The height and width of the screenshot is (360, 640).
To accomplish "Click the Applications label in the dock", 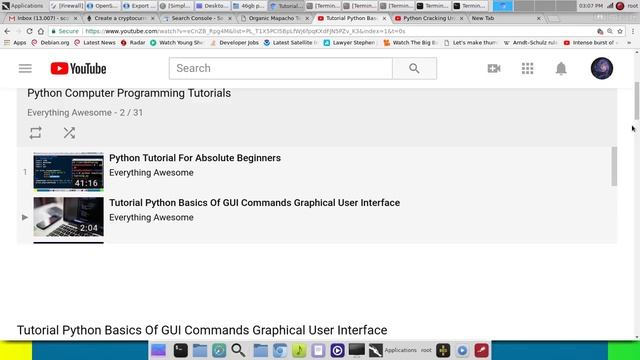I will click(400, 350).
